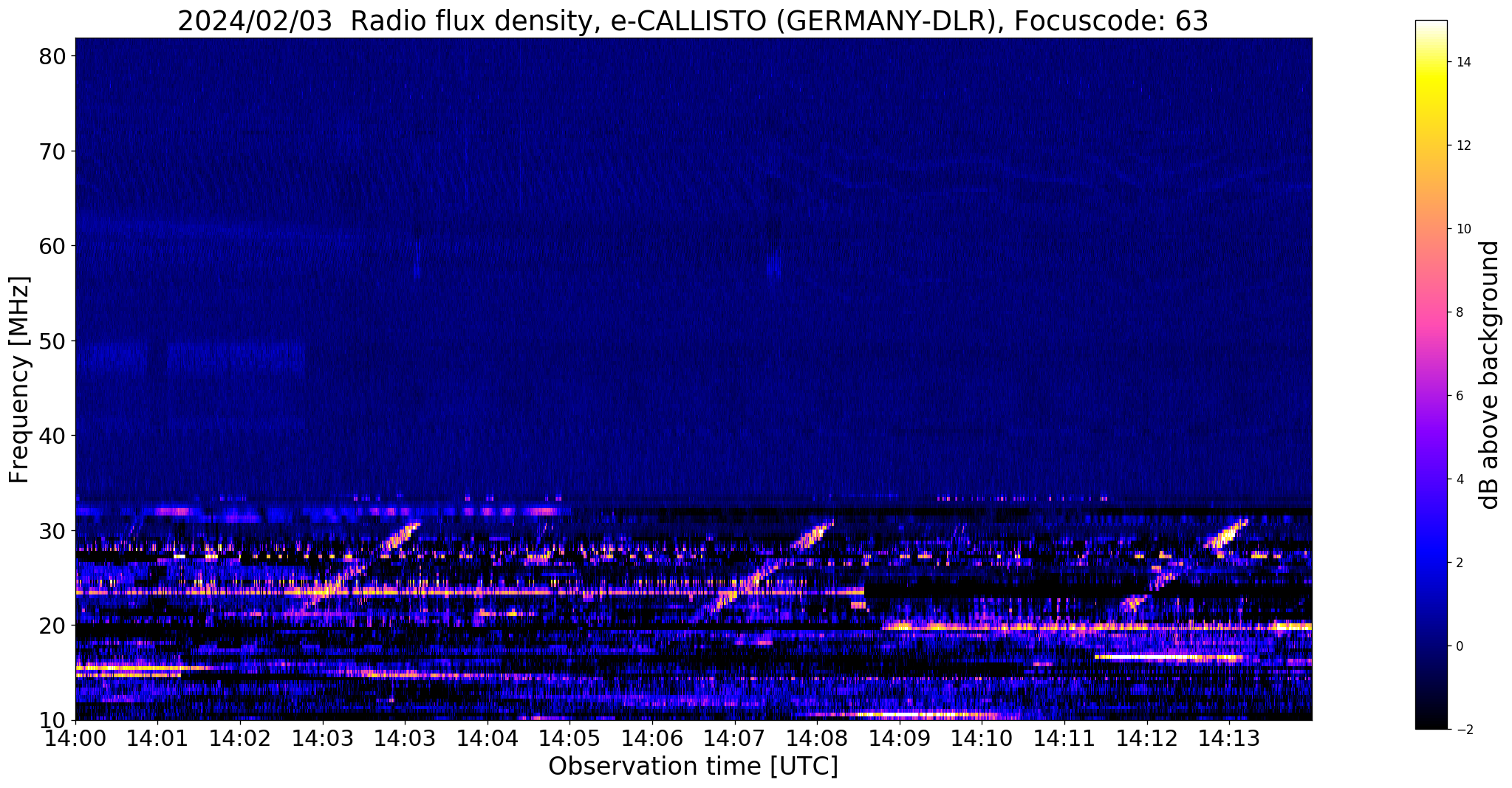The width and height of the screenshot is (1512, 788).
Task: Click the 14:11 time axis tick label
Action: pos(1065,739)
